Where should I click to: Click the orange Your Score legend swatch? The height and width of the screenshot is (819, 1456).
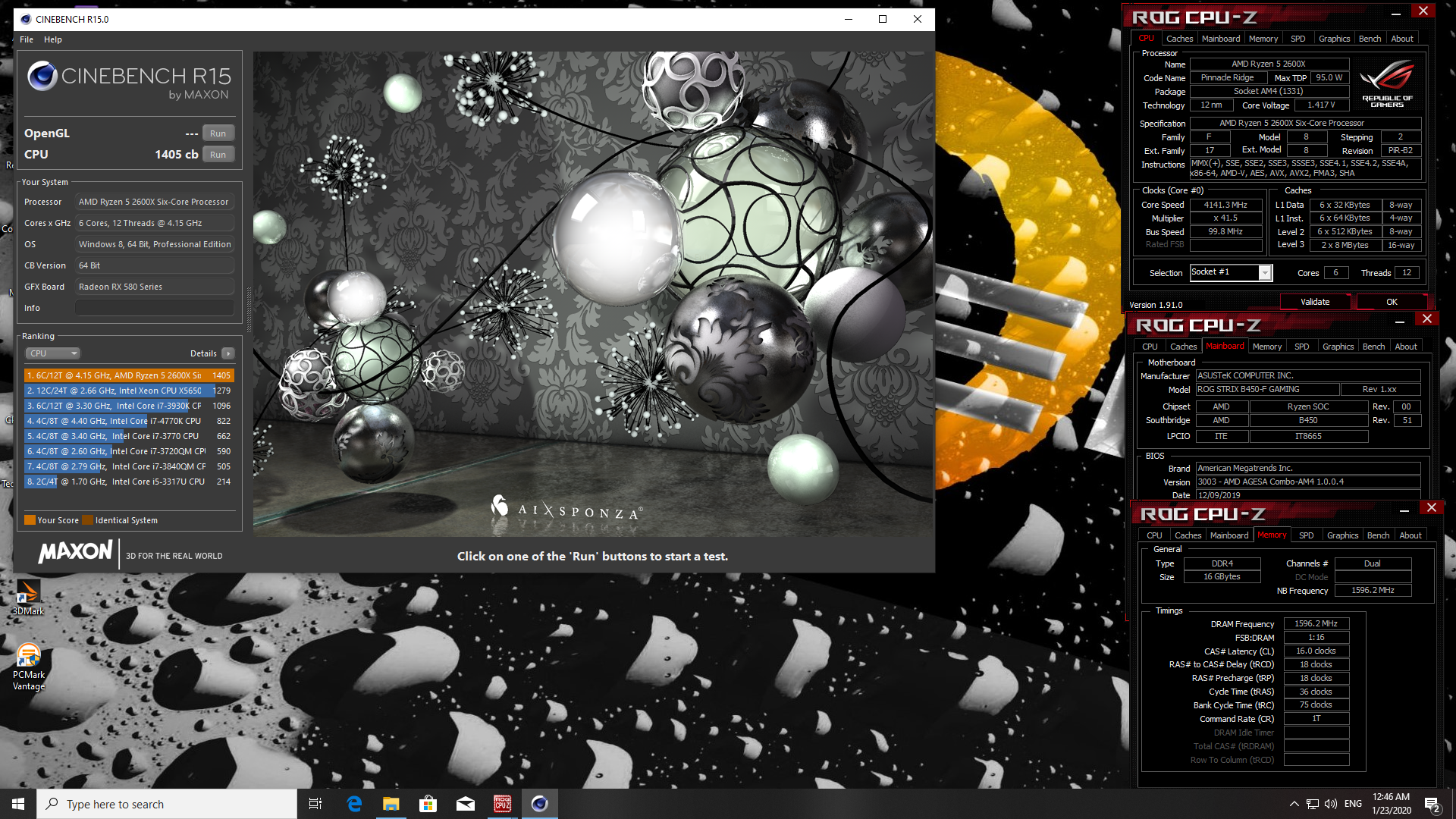click(30, 520)
